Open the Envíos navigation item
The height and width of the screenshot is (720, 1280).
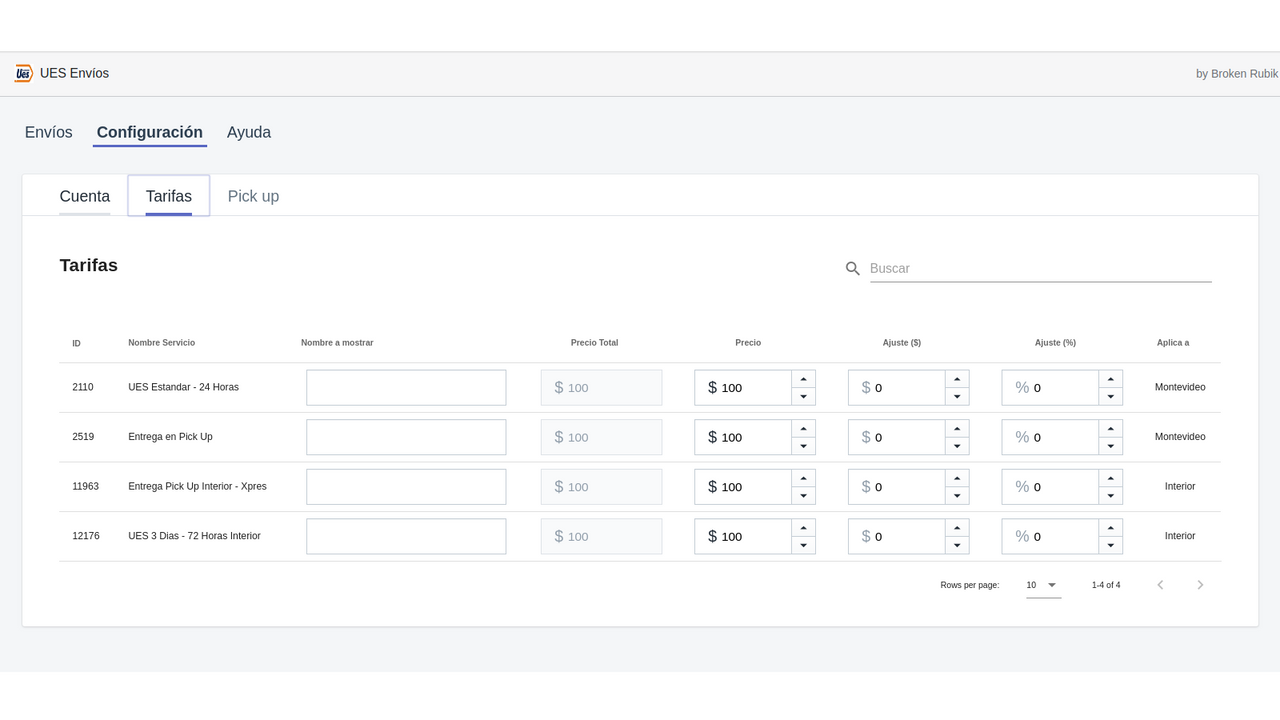(48, 132)
